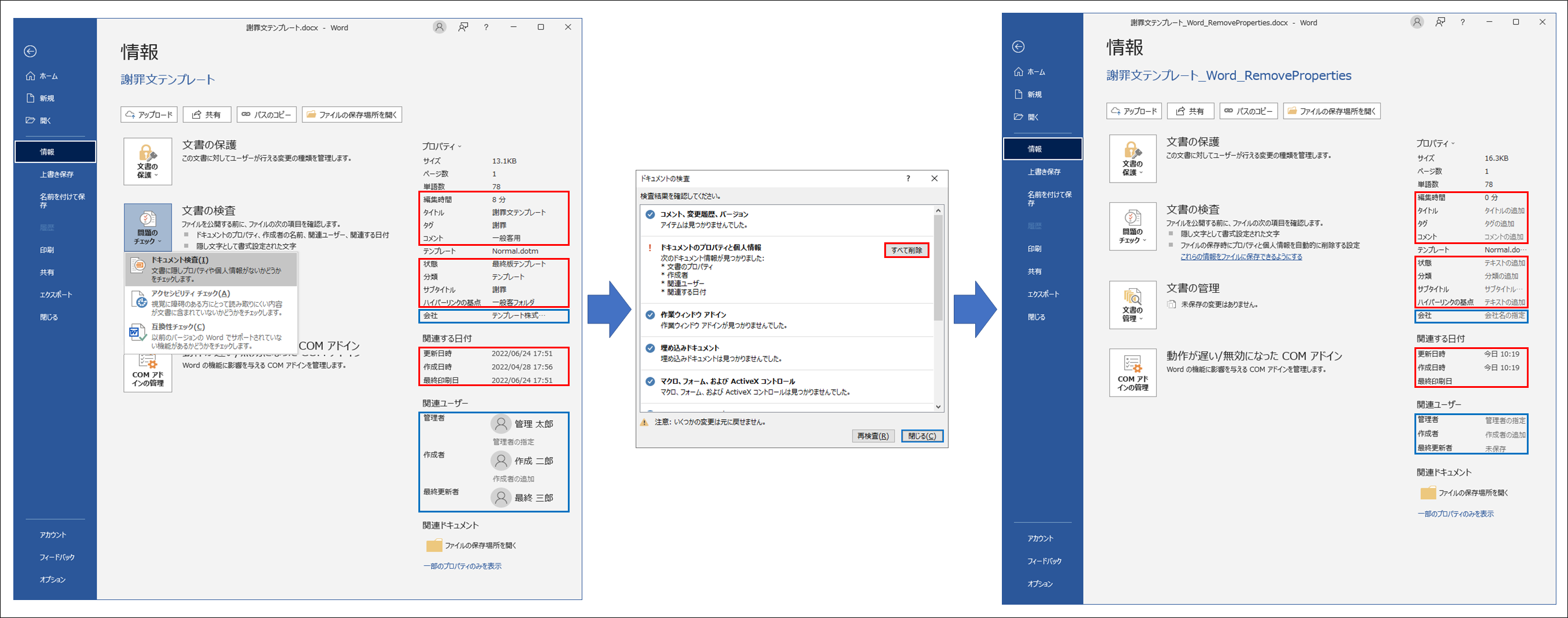Select 名前を付けて保存 in left window sidebar
Screen dimensions: 1568x618
63,201
